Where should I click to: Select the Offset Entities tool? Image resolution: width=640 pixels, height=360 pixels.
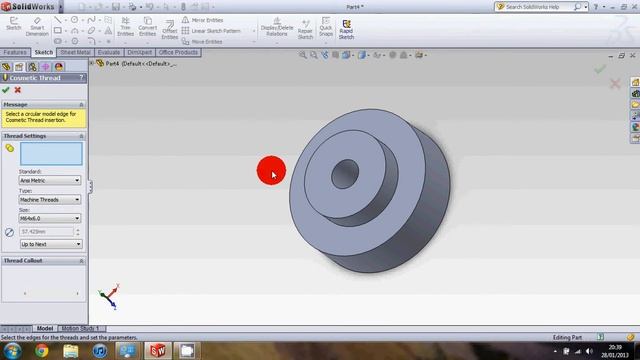coord(169,30)
